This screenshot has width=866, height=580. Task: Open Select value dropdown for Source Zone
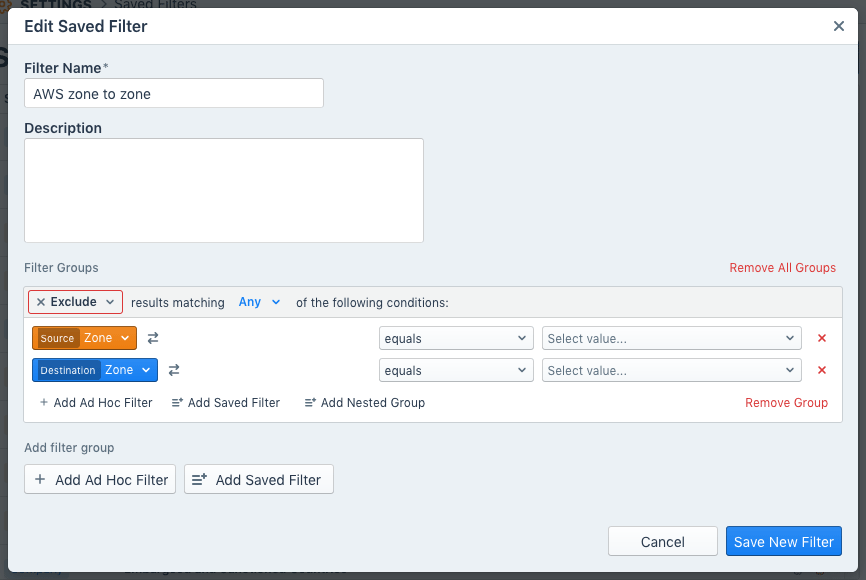pyautogui.click(x=671, y=339)
